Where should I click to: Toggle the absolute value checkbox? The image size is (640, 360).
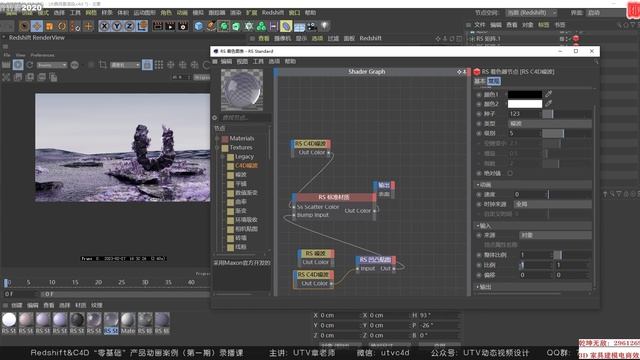(510, 173)
